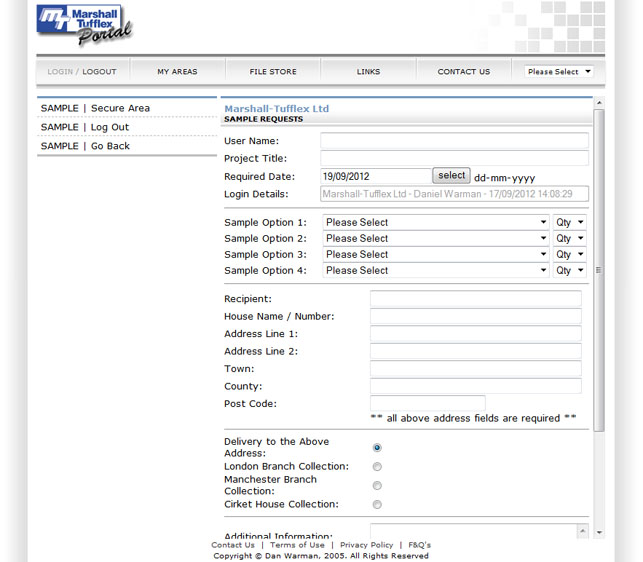Viewport: 643px width, 562px height.
Task: Click SAMPLE | Log Out sidebar link
Action: point(85,127)
